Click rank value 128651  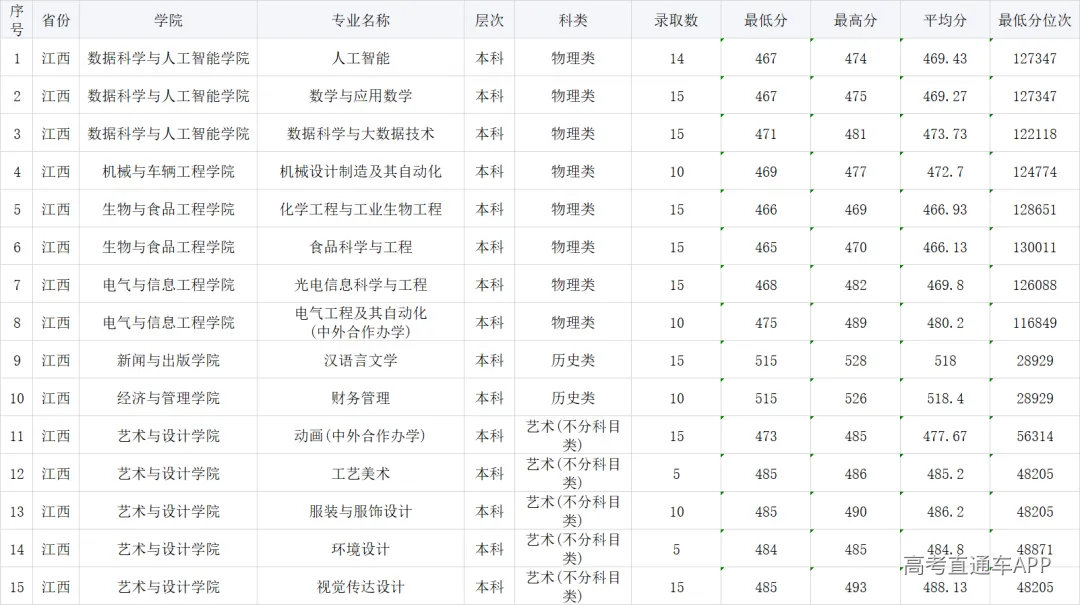pos(1035,209)
